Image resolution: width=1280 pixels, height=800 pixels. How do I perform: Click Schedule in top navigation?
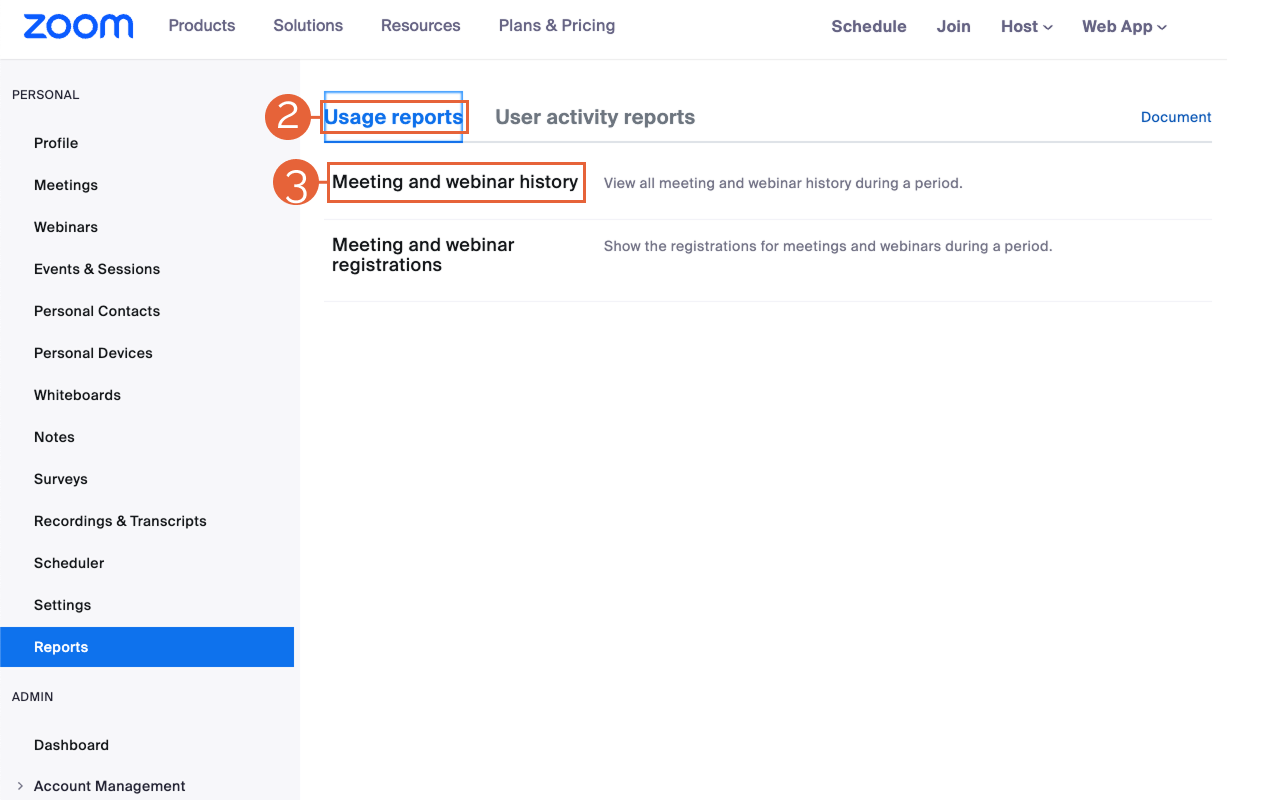coord(868,27)
